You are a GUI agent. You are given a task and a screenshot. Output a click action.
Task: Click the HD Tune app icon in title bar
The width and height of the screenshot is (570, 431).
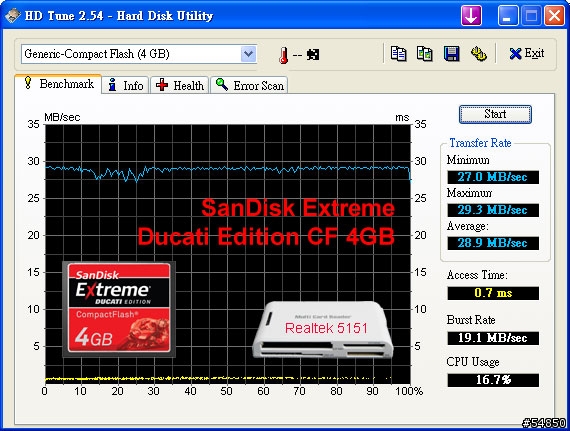coord(12,15)
